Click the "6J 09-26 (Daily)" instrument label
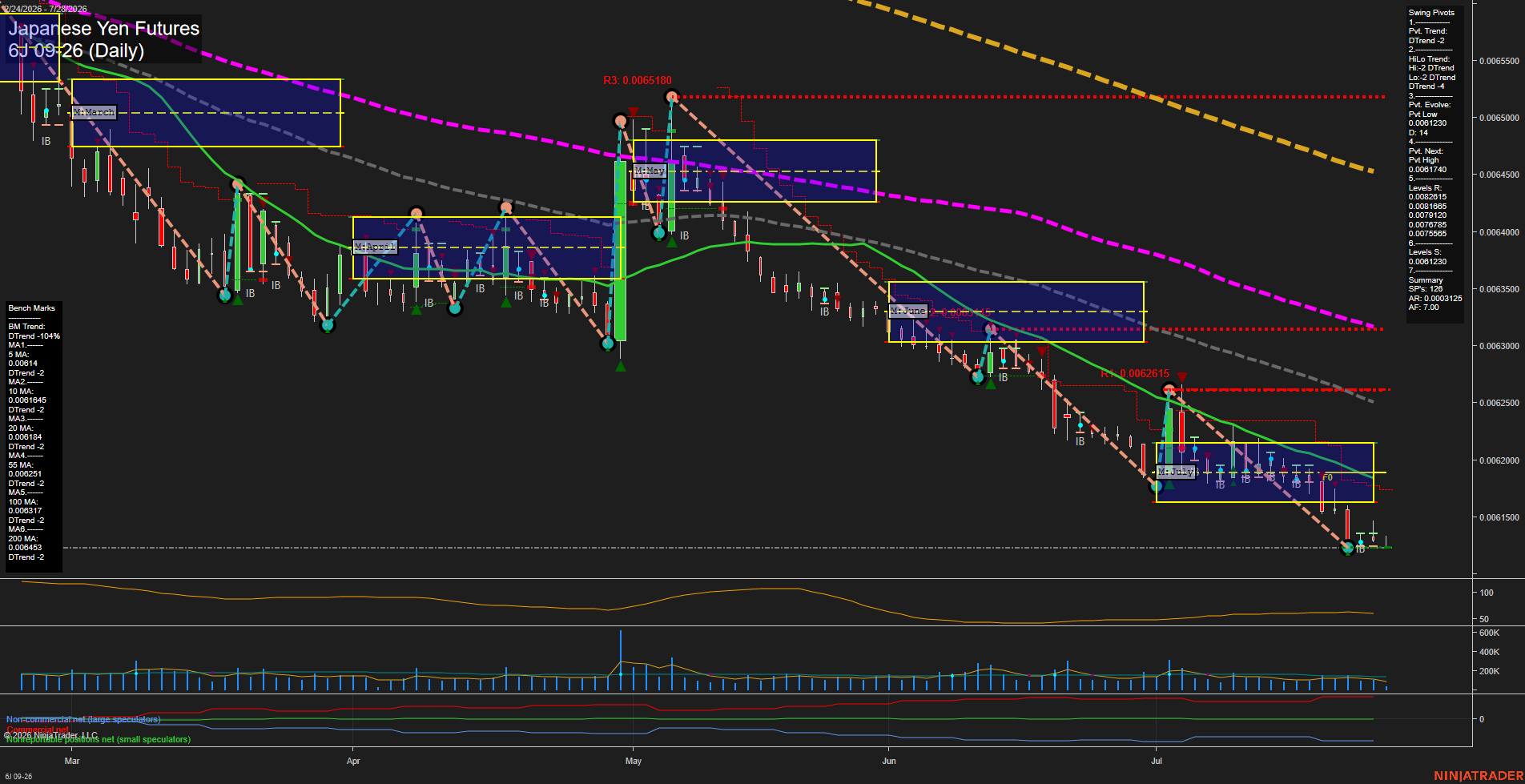The height and width of the screenshot is (784, 1525). pos(76,51)
